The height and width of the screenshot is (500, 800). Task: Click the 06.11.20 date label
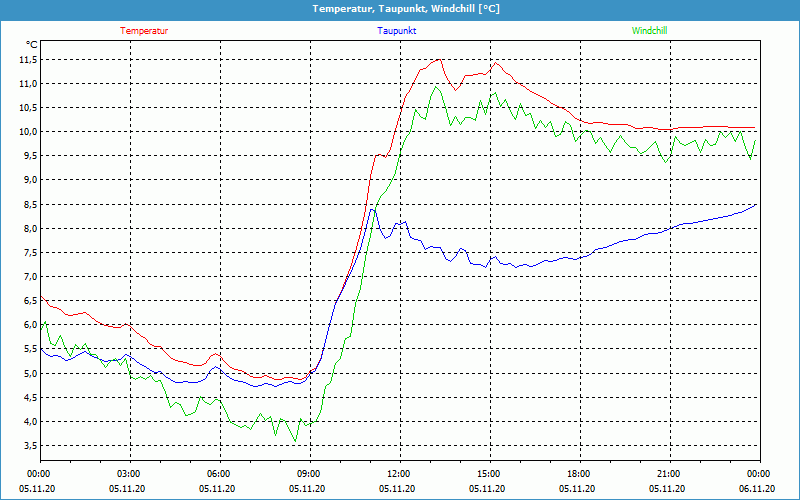click(757, 489)
